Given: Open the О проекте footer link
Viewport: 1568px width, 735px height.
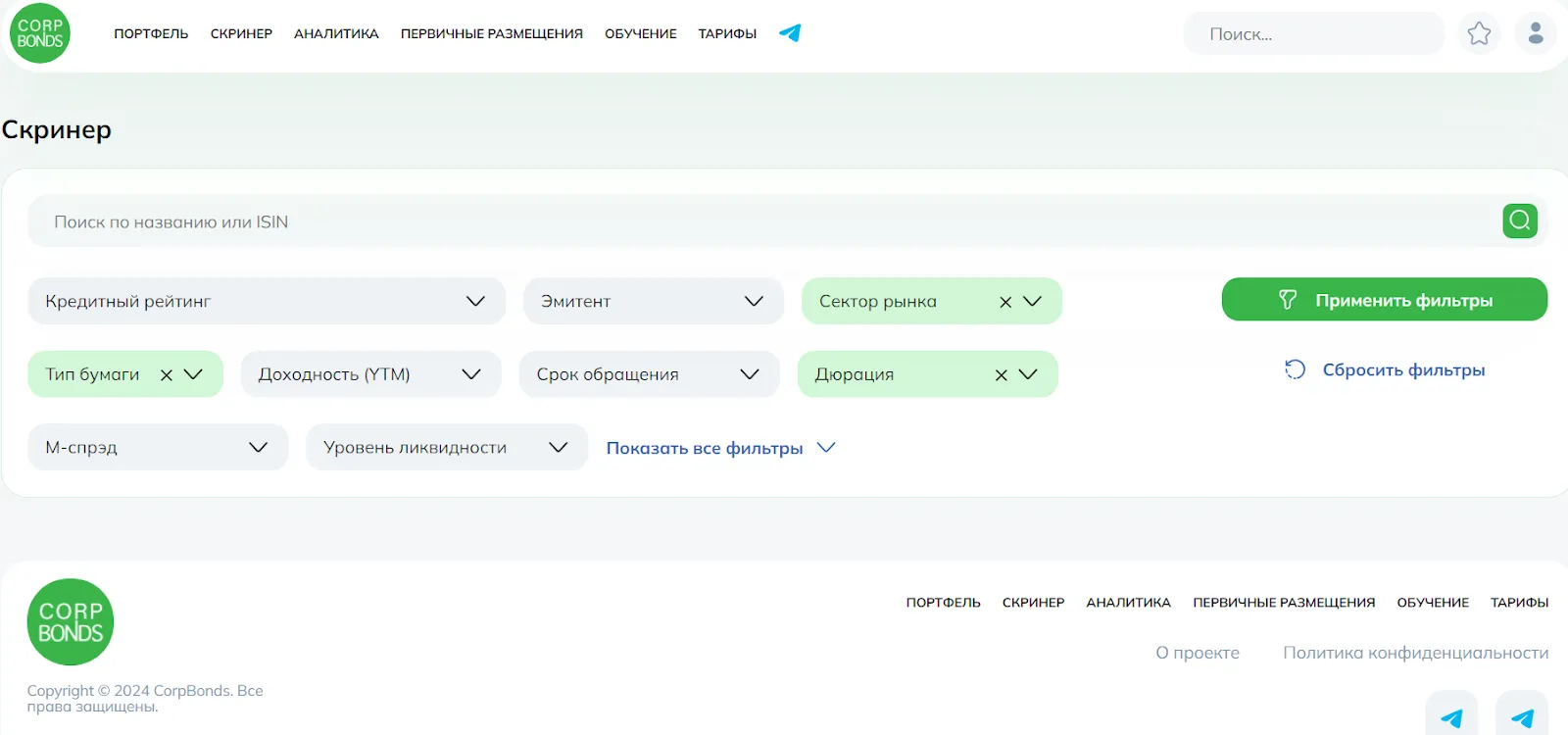Looking at the screenshot, I should (x=1198, y=653).
